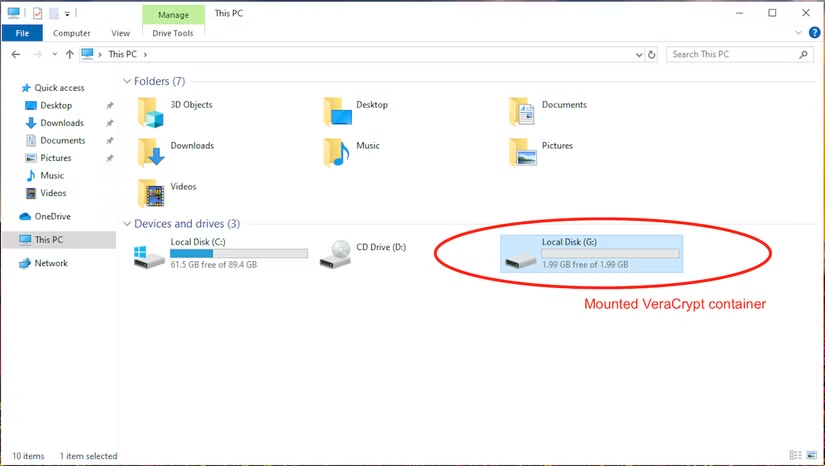Open the CD Drive (D:) icon

[x=336, y=255]
